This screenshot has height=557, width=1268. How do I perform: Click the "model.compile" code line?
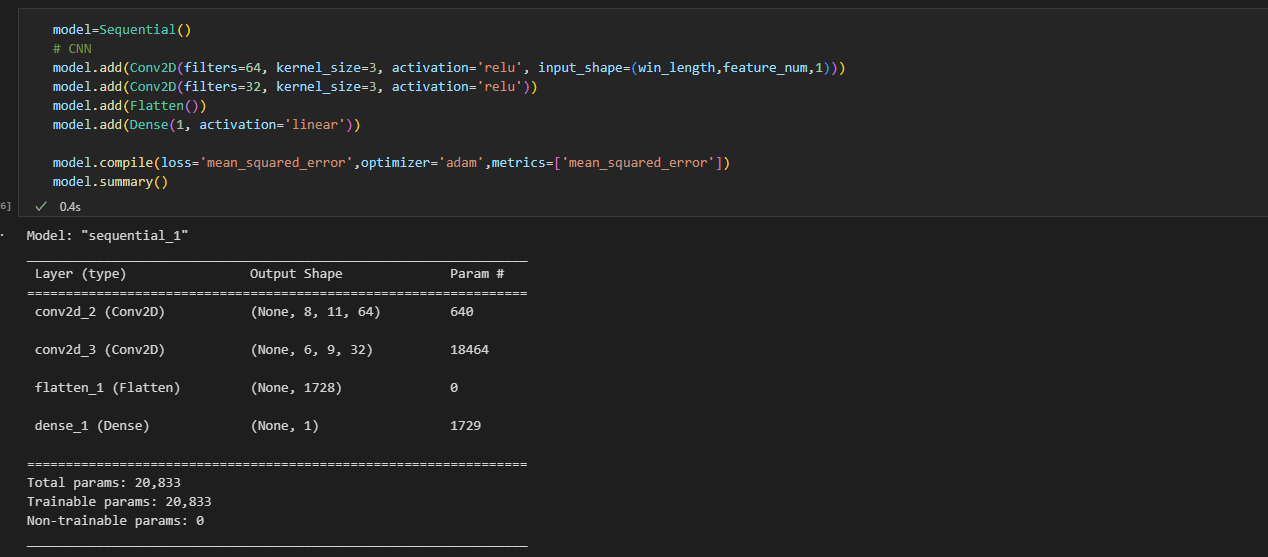(x=392, y=163)
